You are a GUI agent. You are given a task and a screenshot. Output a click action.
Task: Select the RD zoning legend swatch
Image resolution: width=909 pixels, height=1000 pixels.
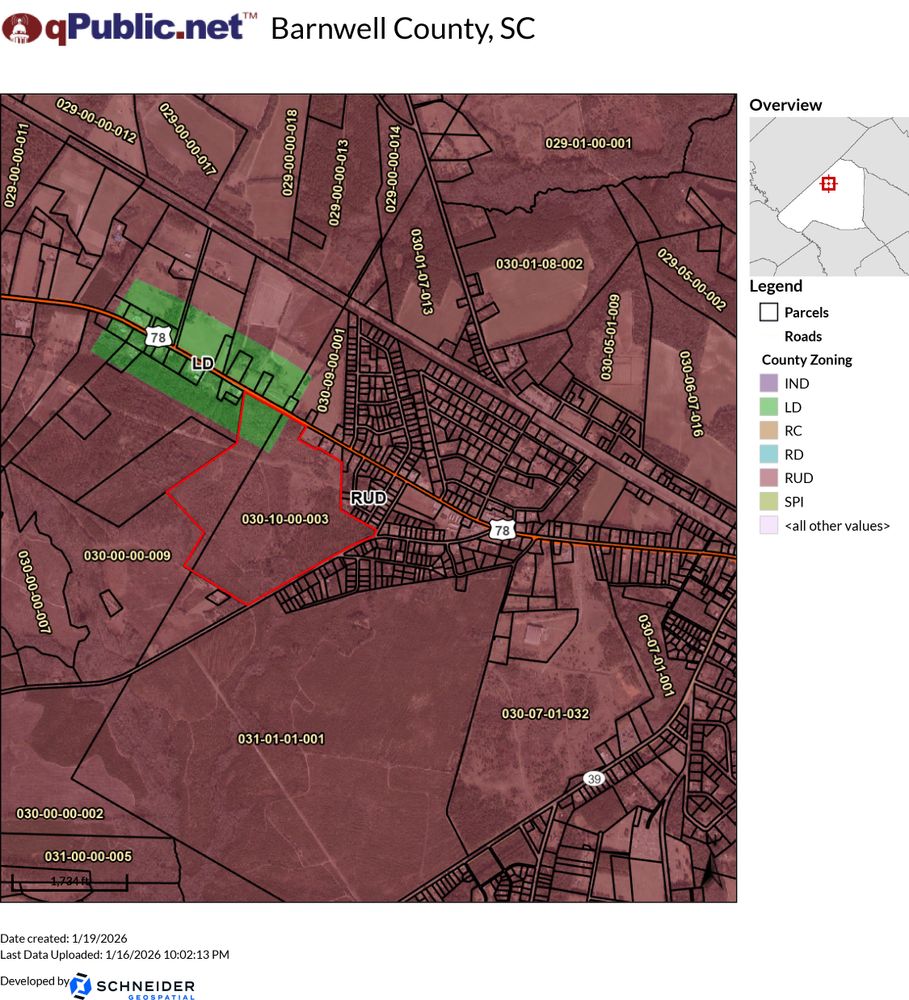(768, 455)
